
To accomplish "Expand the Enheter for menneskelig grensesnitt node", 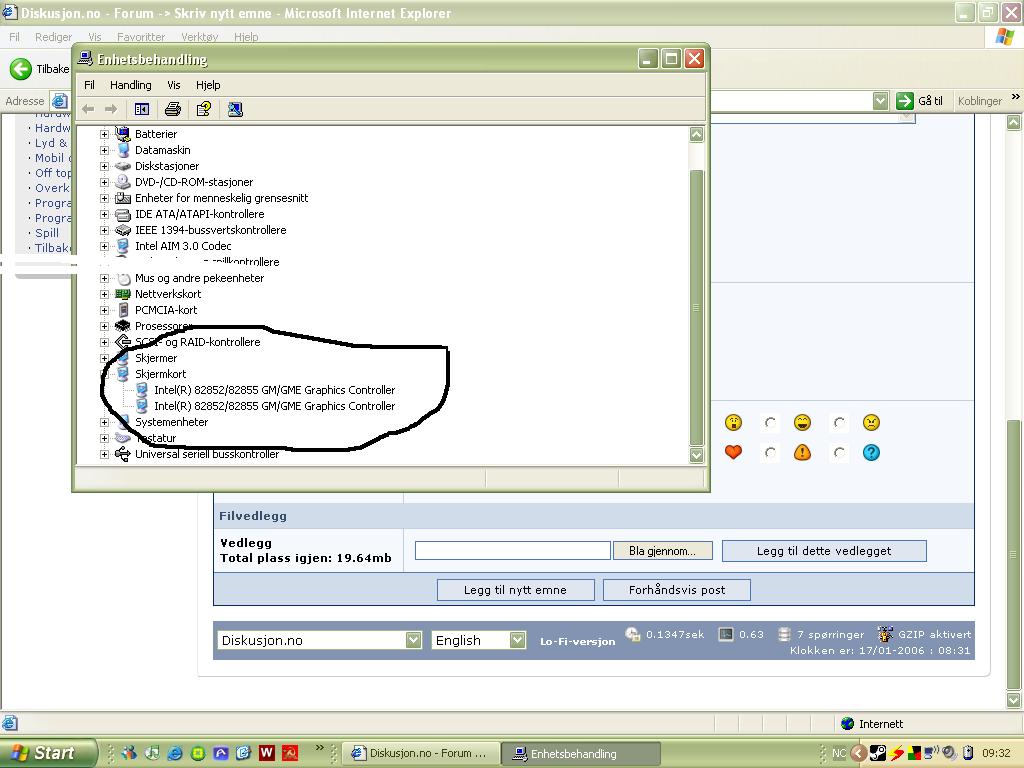I will click(104, 198).
